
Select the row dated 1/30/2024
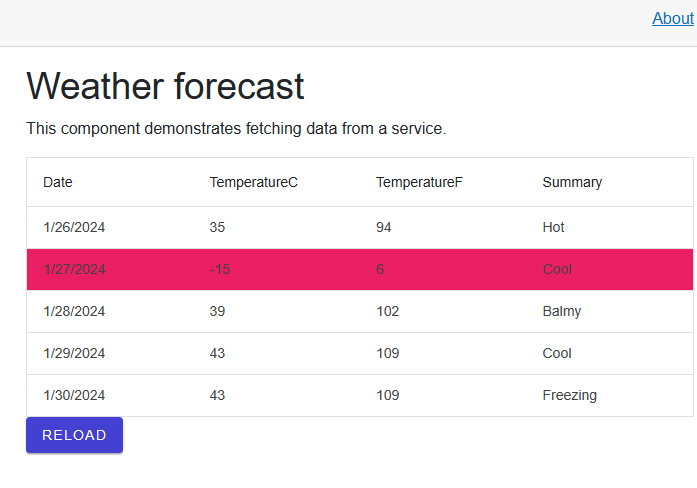tap(360, 395)
